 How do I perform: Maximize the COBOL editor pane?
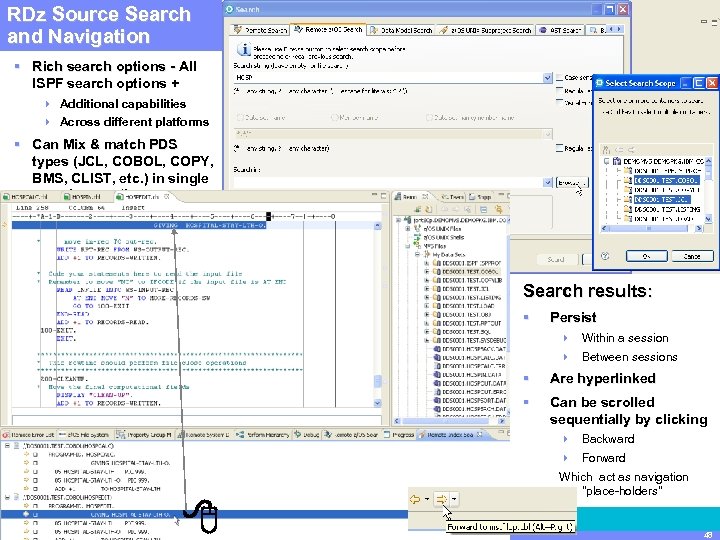click(x=384, y=196)
